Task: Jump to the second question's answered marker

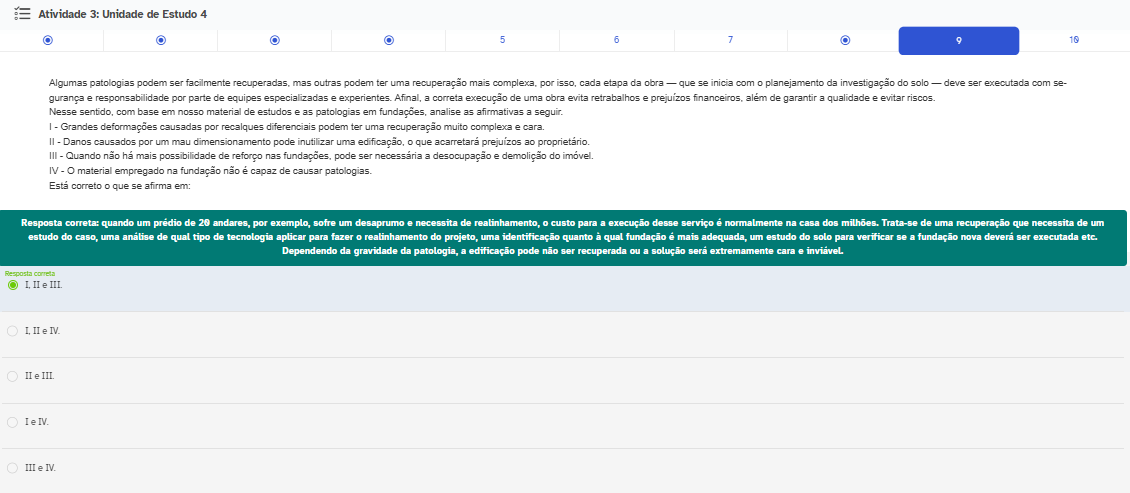Action: click(x=161, y=40)
